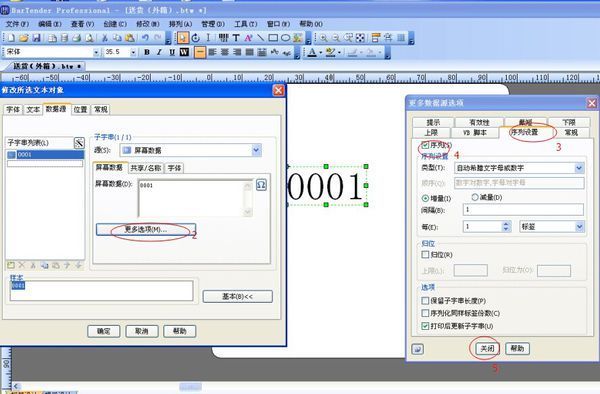This screenshot has width=600, height=394.
Task: Select the rectangle drawing tool
Action: [x=273, y=38]
